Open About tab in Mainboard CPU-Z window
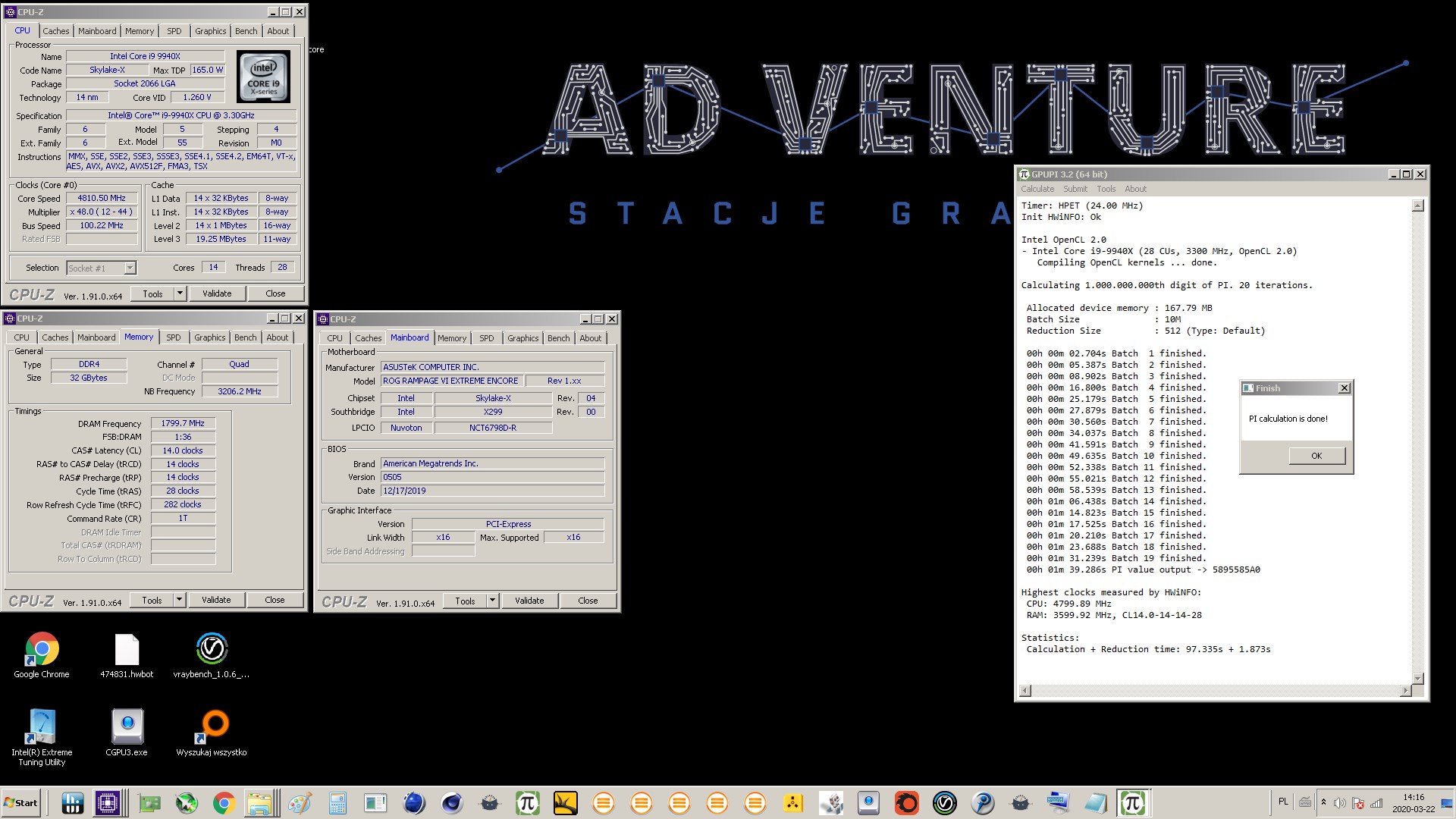The image size is (1456, 819). point(591,338)
